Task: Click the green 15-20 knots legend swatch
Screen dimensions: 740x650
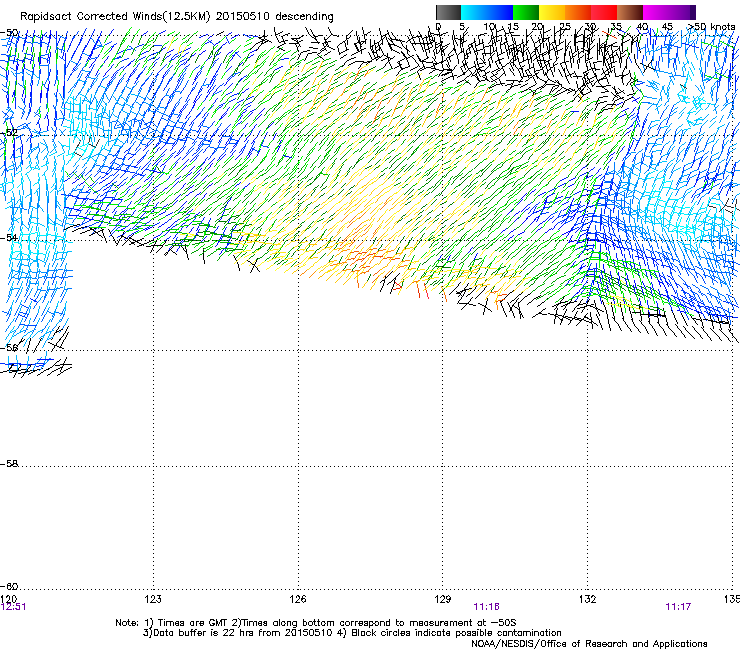Action: [x=526, y=12]
